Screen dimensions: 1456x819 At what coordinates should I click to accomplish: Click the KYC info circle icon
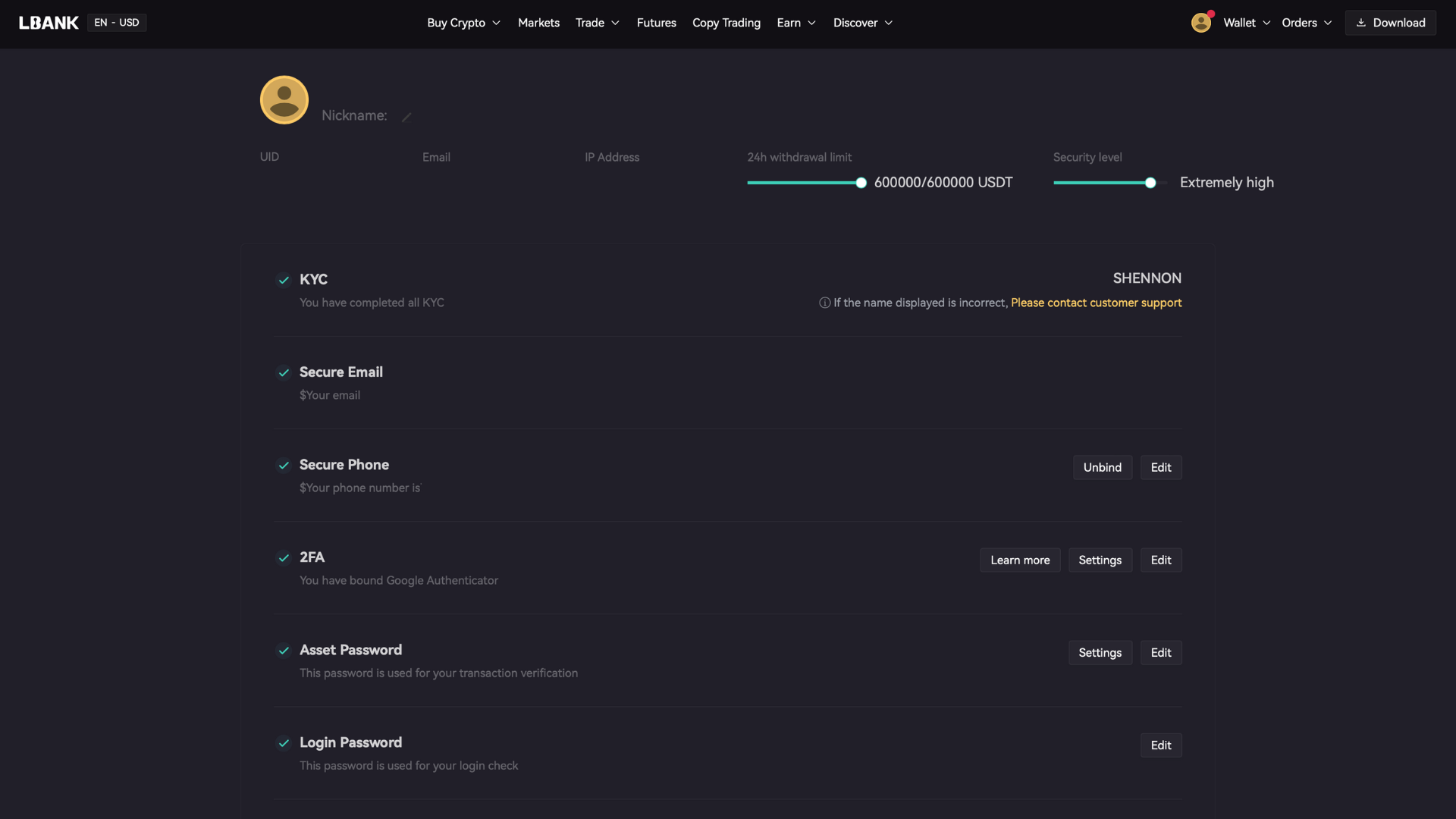823,303
